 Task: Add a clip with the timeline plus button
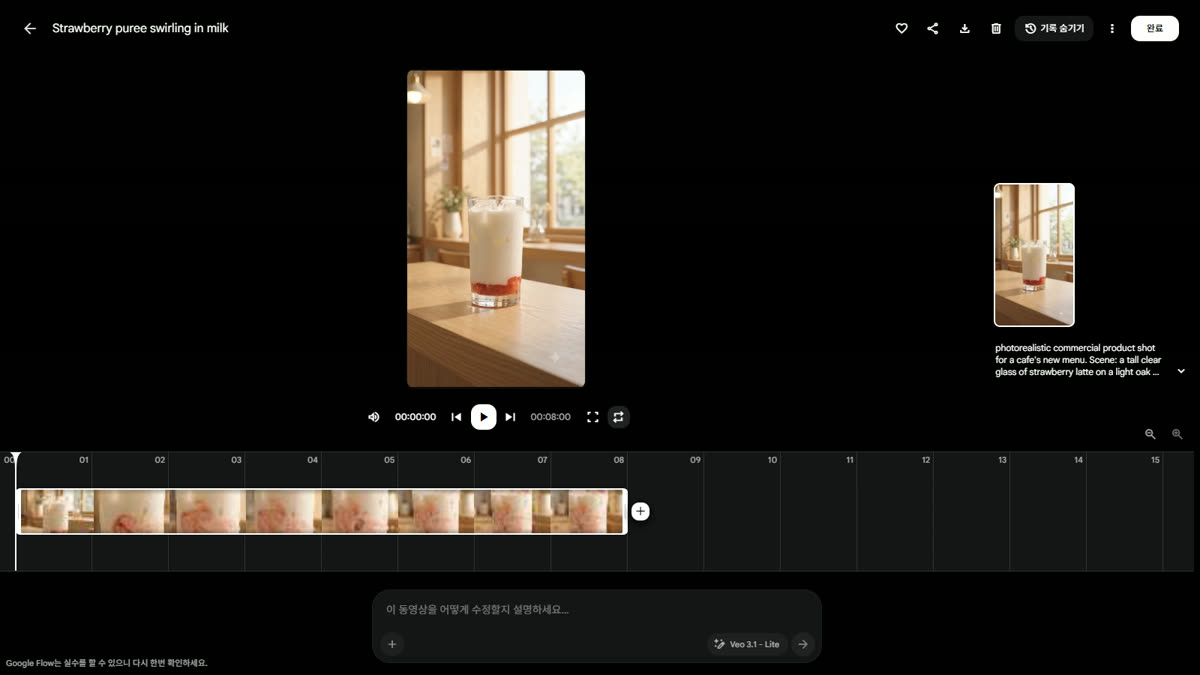point(641,512)
